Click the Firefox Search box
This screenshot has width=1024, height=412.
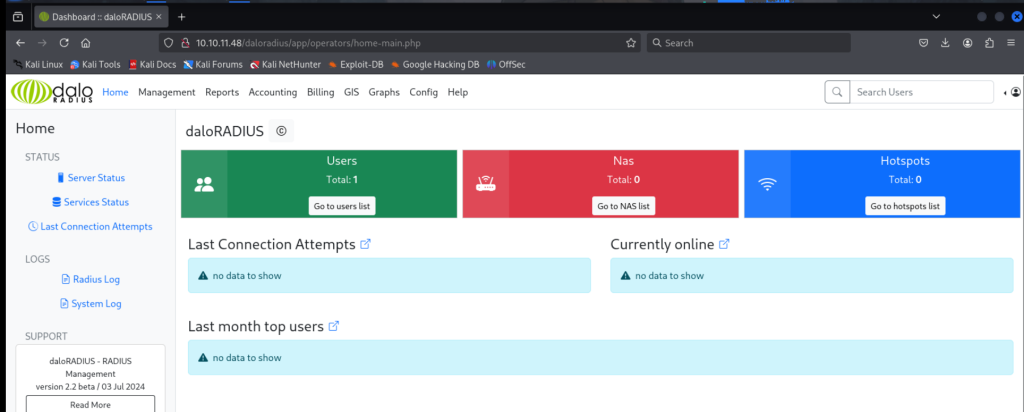748,43
